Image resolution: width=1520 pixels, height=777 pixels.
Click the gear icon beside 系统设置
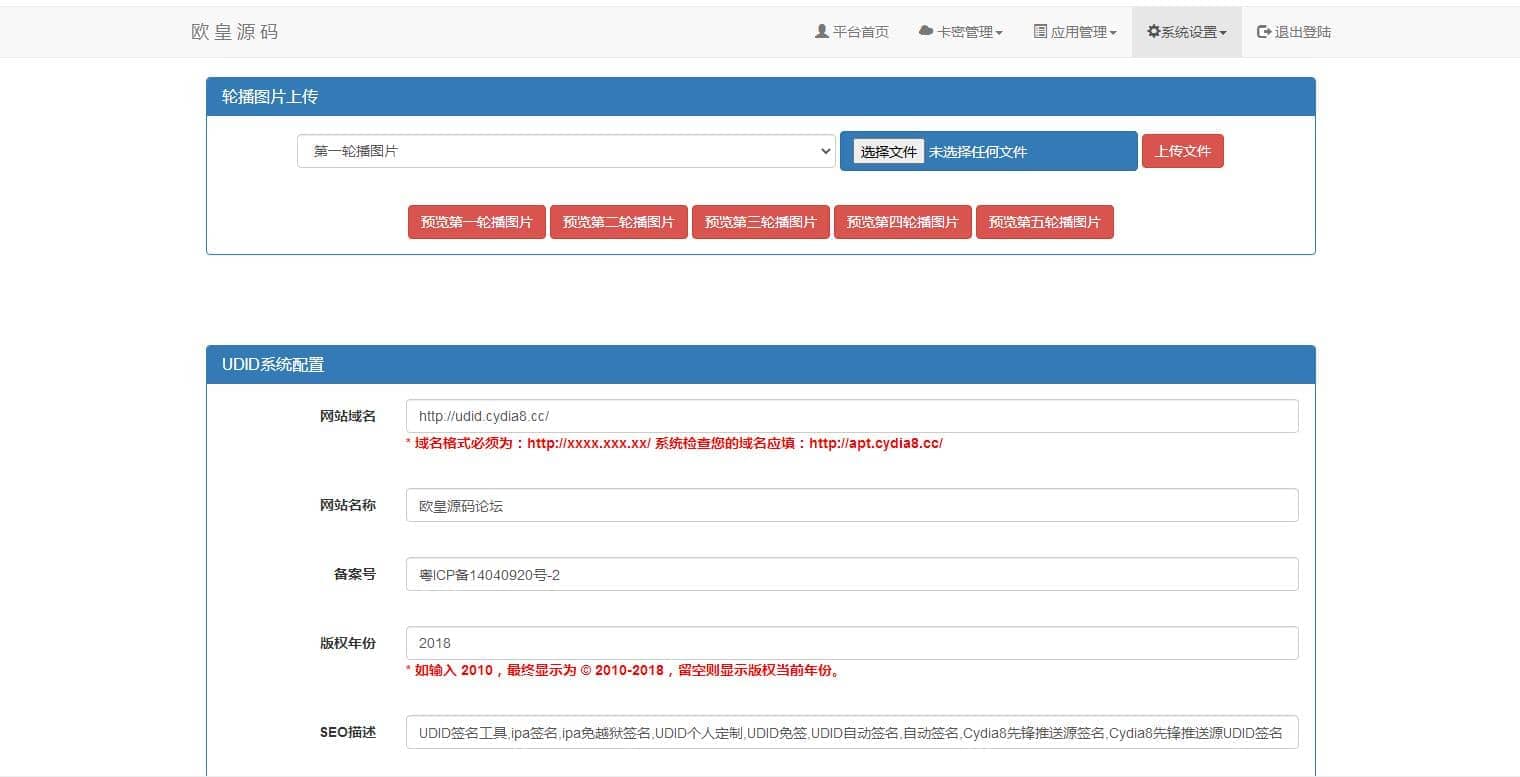point(1153,32)
